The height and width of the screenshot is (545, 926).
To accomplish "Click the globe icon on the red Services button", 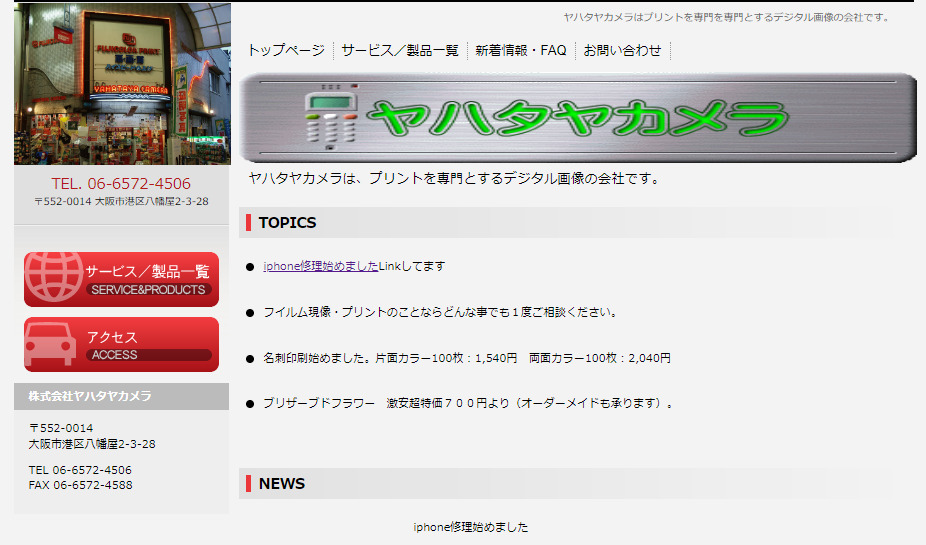I will point(54,278).
